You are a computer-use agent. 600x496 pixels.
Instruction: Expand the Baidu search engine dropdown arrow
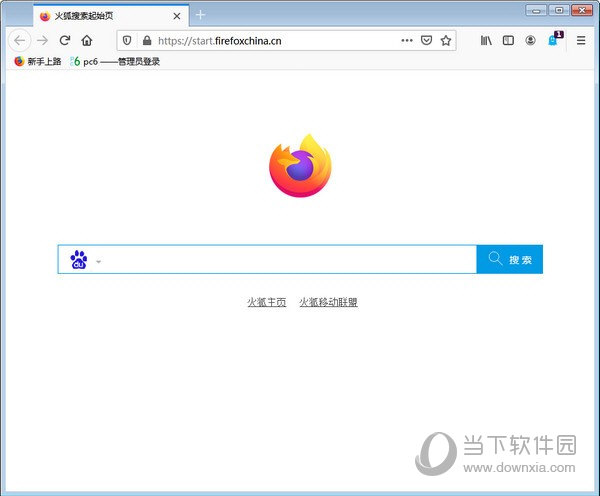[98, 262]
